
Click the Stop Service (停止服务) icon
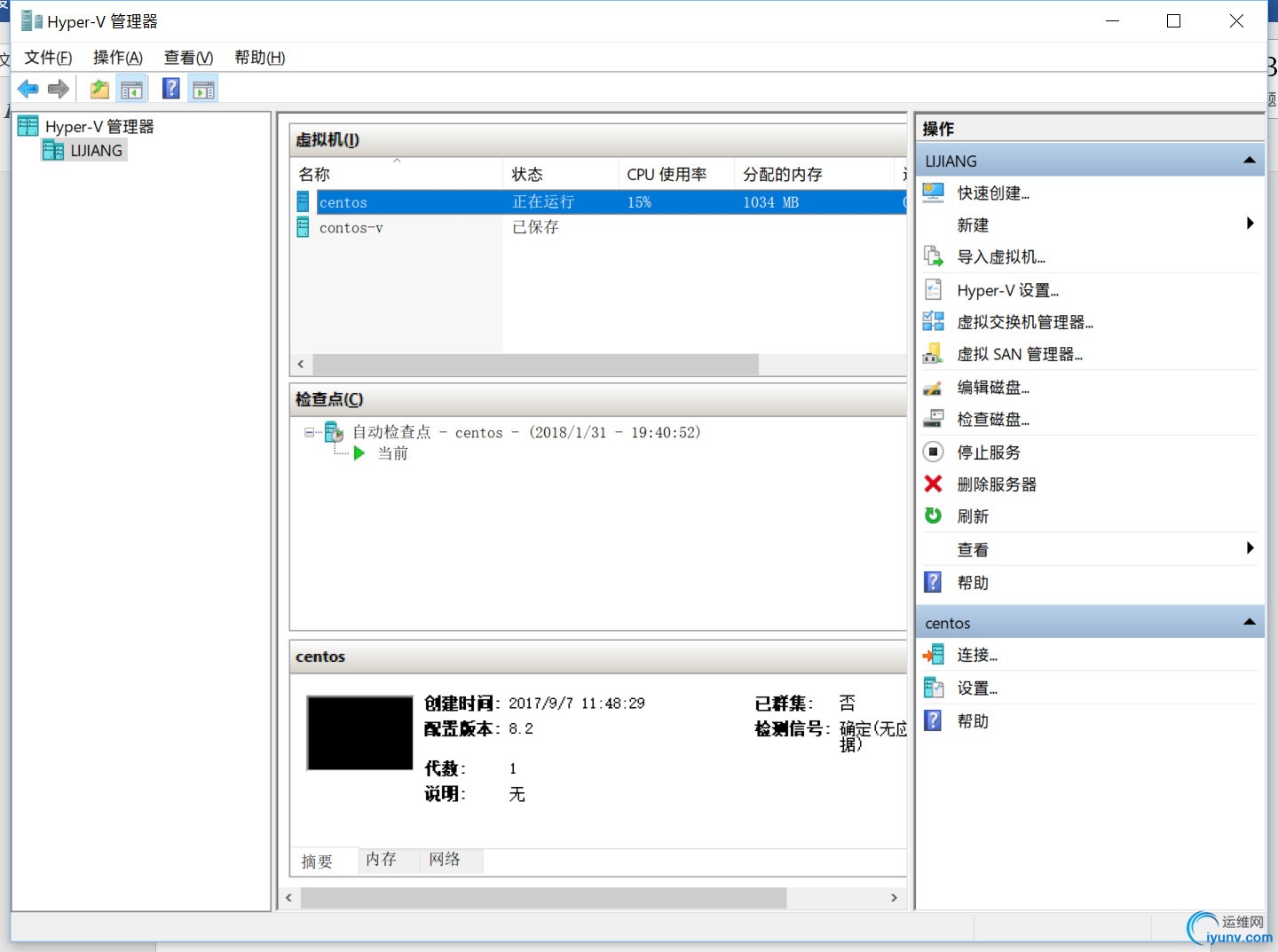tap(934, 452)
